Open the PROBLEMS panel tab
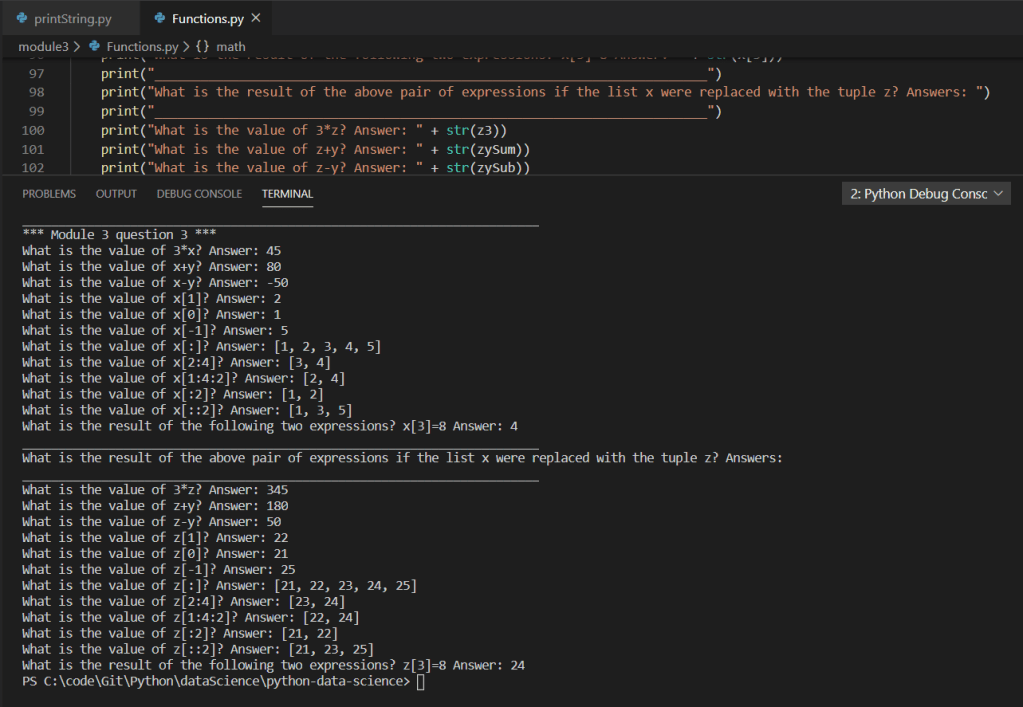The width and height of the screenshot is (1023, 707). point(49,194)
